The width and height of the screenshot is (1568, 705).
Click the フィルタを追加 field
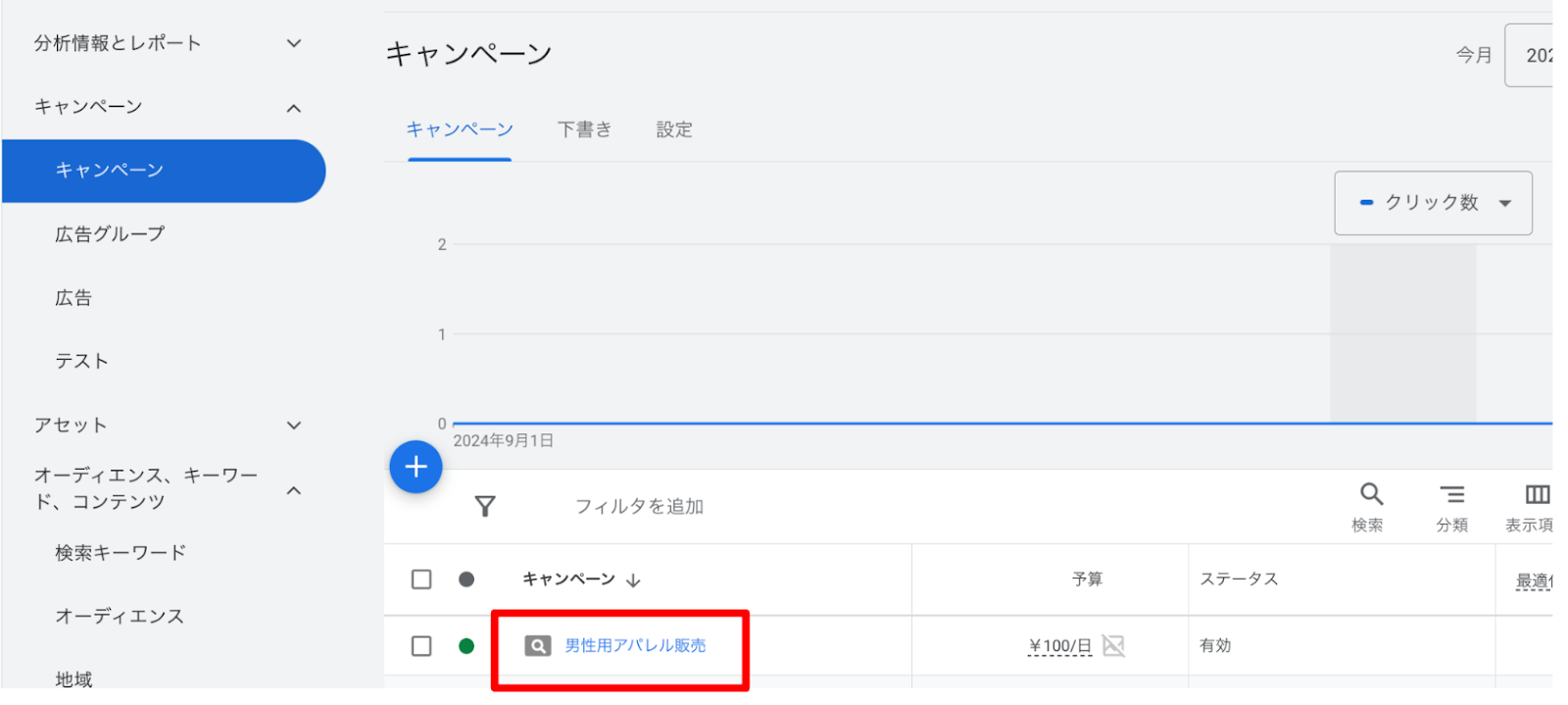pyautogui.click(x=639, y=507)
